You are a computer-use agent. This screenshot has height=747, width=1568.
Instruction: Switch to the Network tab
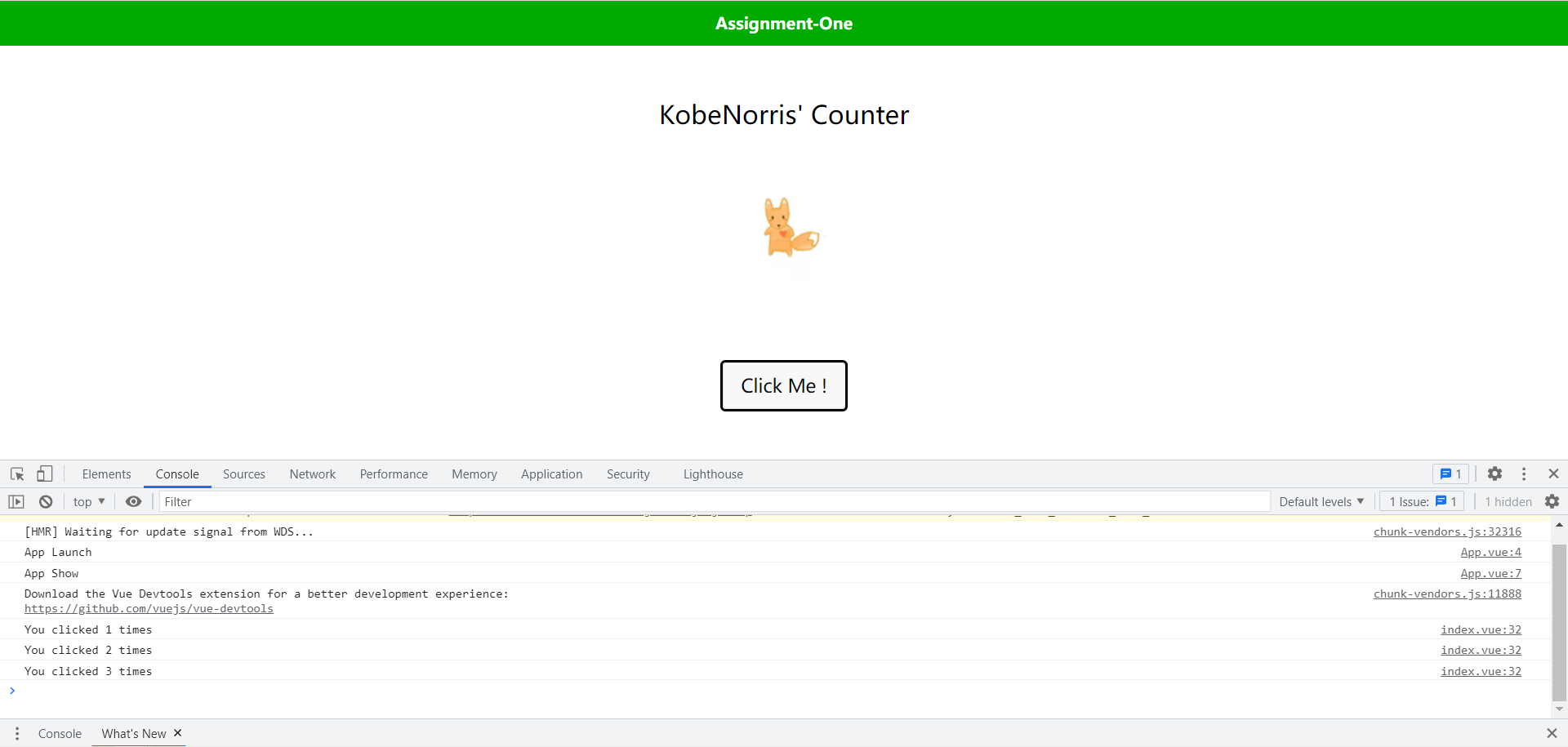[x=312, y=474]
